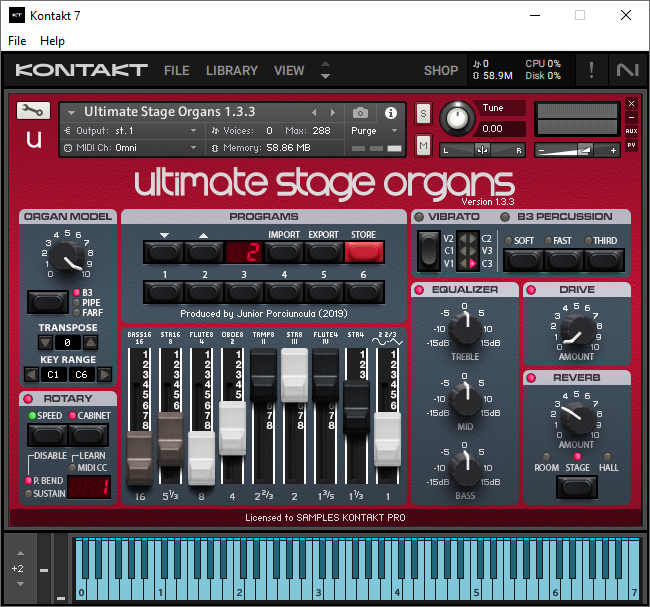Viewport: 650px width, 607px height.
Task: Toggle the AUX sends button
Action: click(x=631, y=131)
